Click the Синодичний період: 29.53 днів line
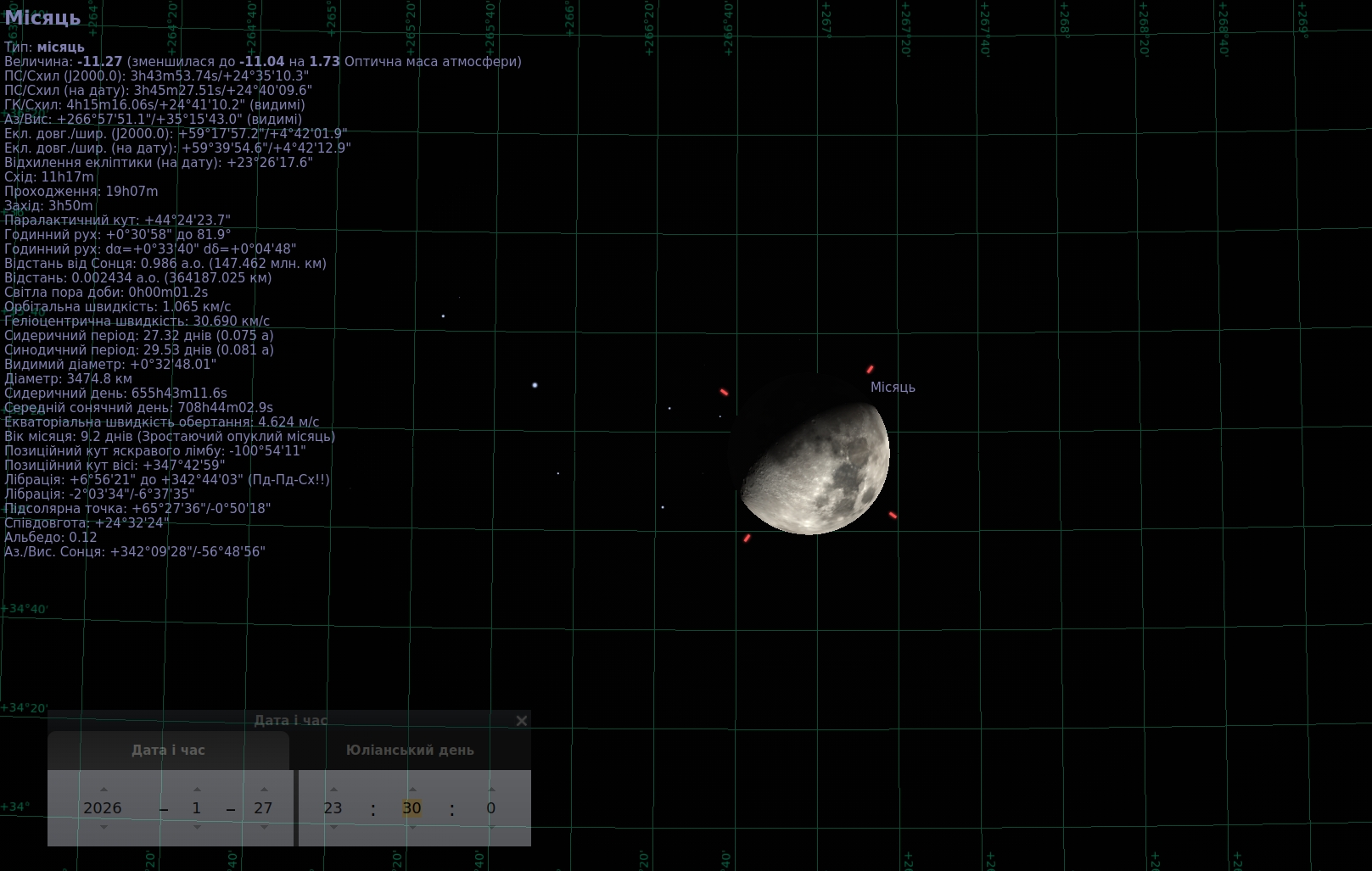The width and height of the screenshot is (1372, 871). [x=139, y=350]
